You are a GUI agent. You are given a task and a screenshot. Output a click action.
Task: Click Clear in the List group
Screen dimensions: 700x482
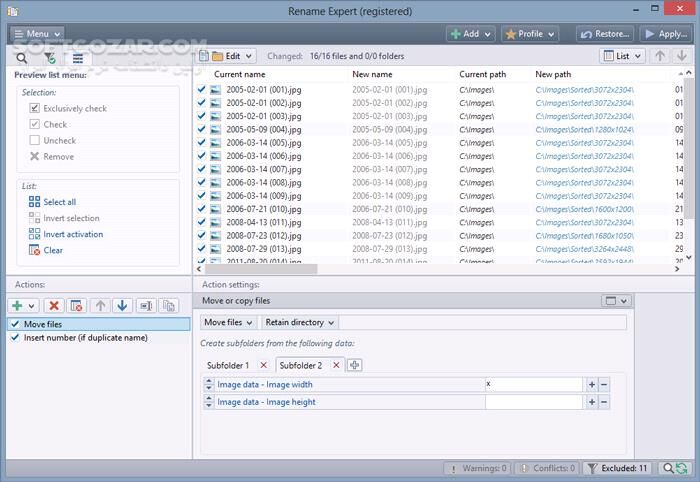(46, 250)
